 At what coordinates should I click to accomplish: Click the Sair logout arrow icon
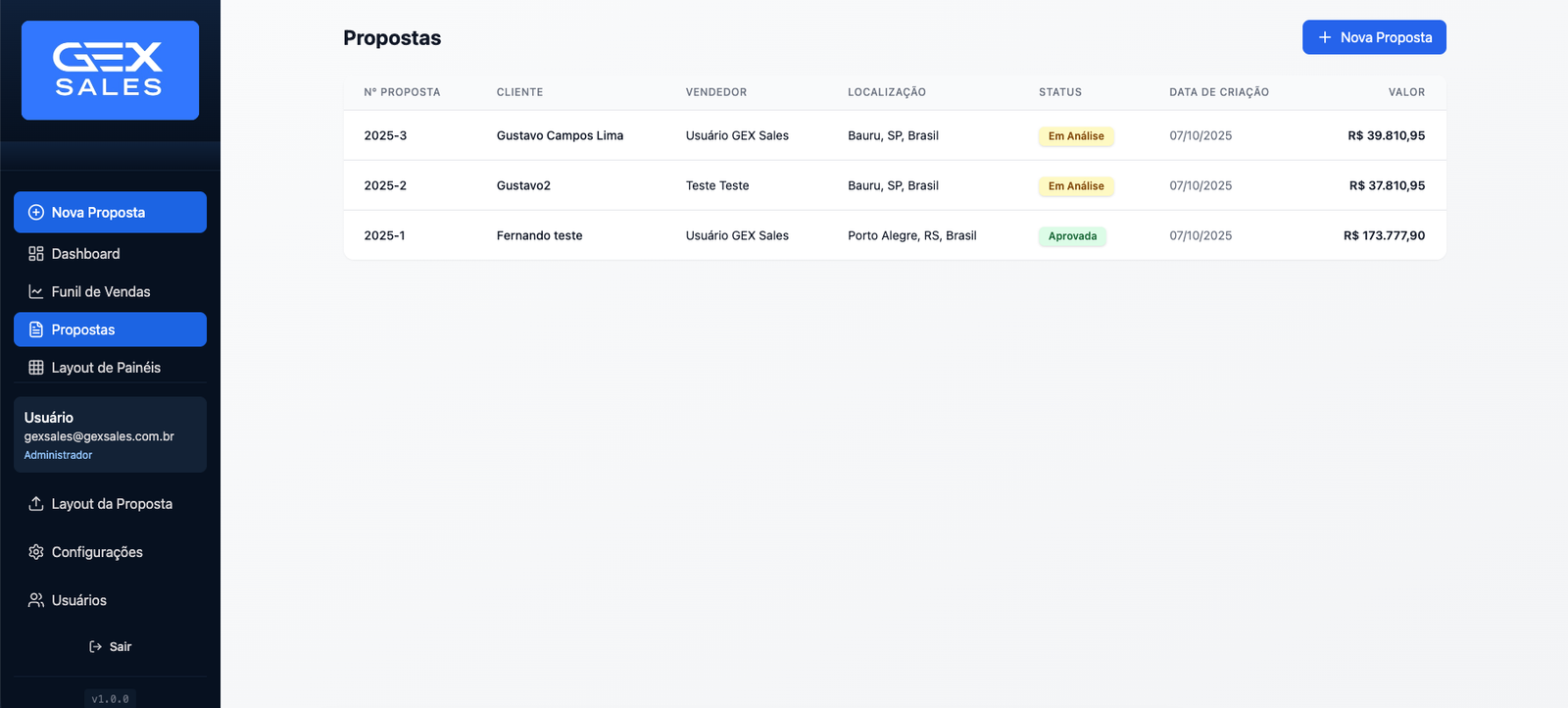tap(95, 647)
